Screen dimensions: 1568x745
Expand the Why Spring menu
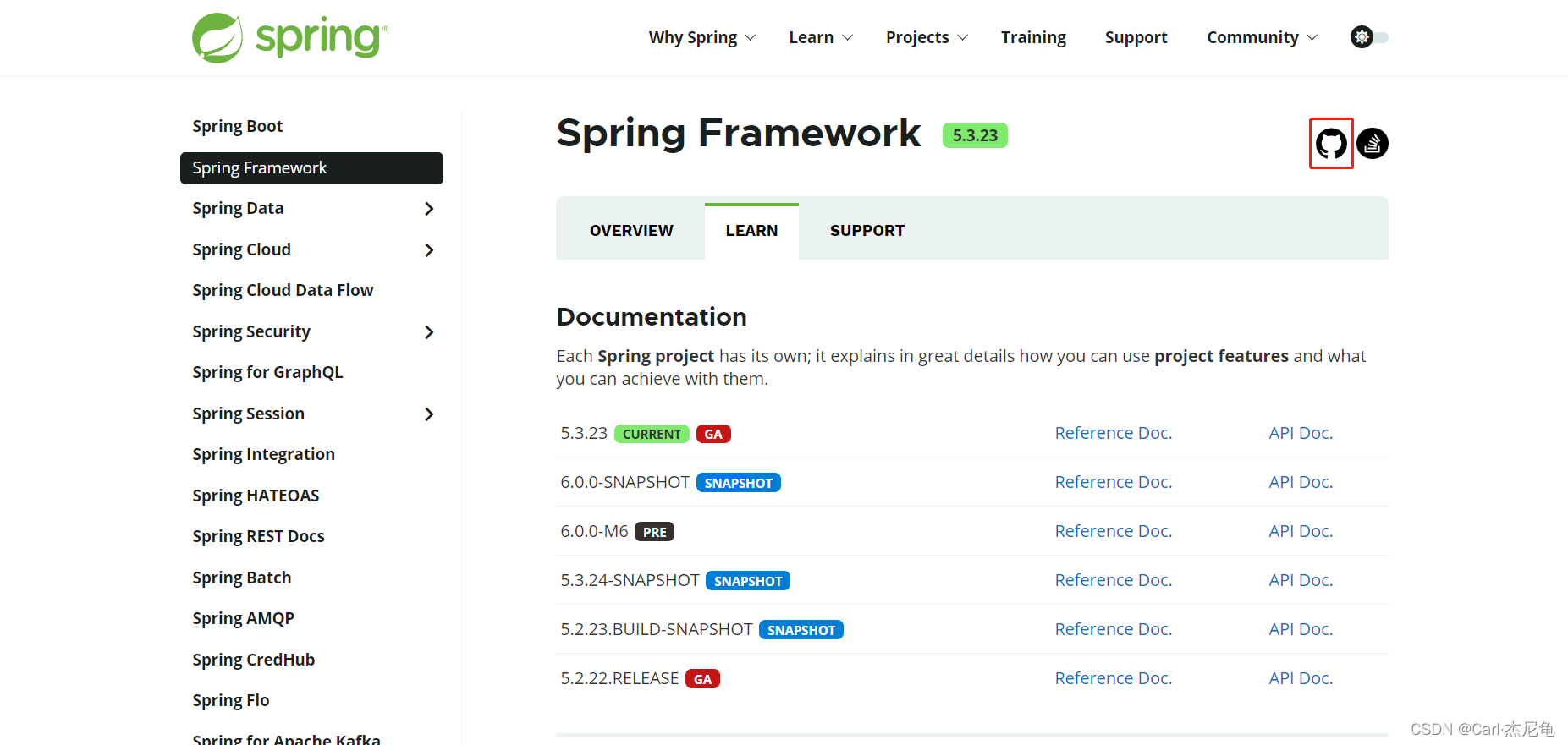coord(701,37)
